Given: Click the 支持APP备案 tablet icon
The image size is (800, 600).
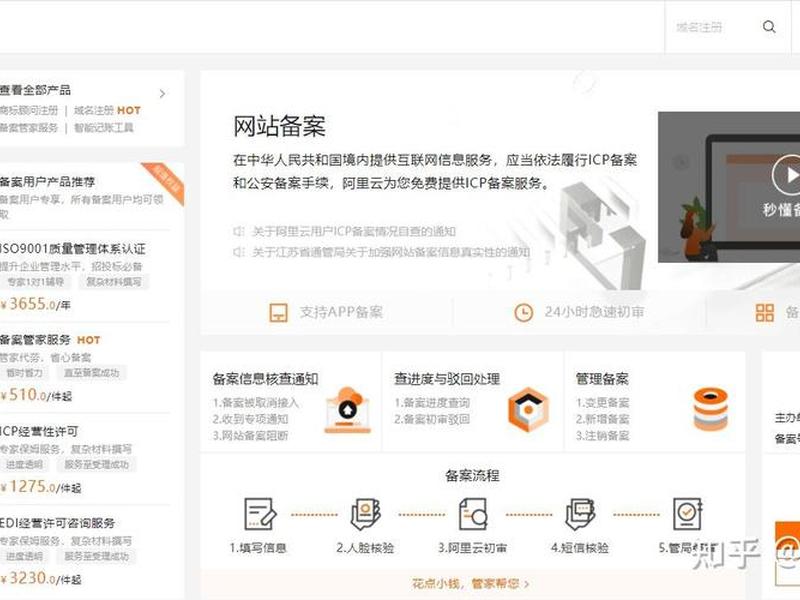Looking at the screenshot, I should tap(279, 312).
